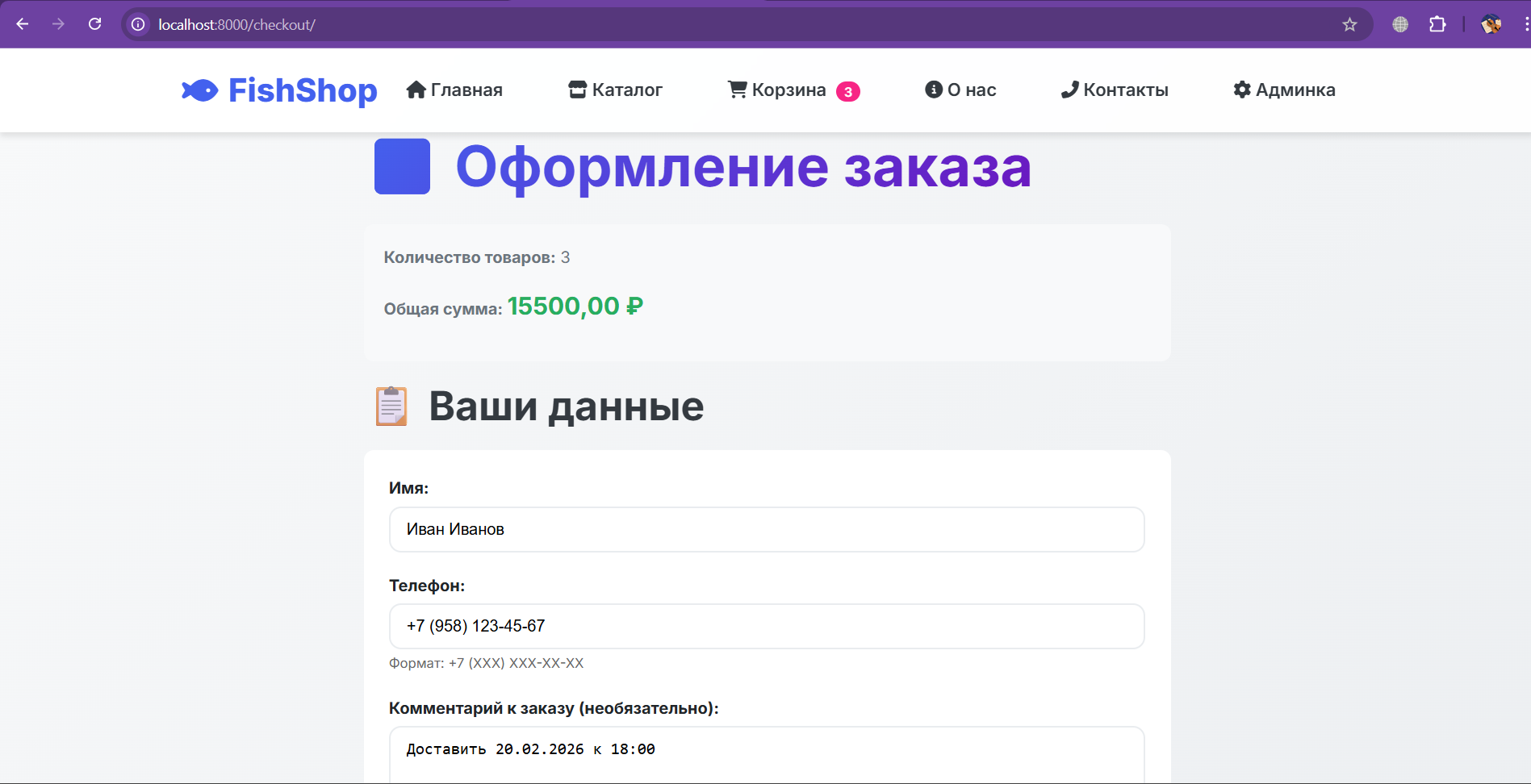Open the cart icon next to Корзина

point(735,89)
